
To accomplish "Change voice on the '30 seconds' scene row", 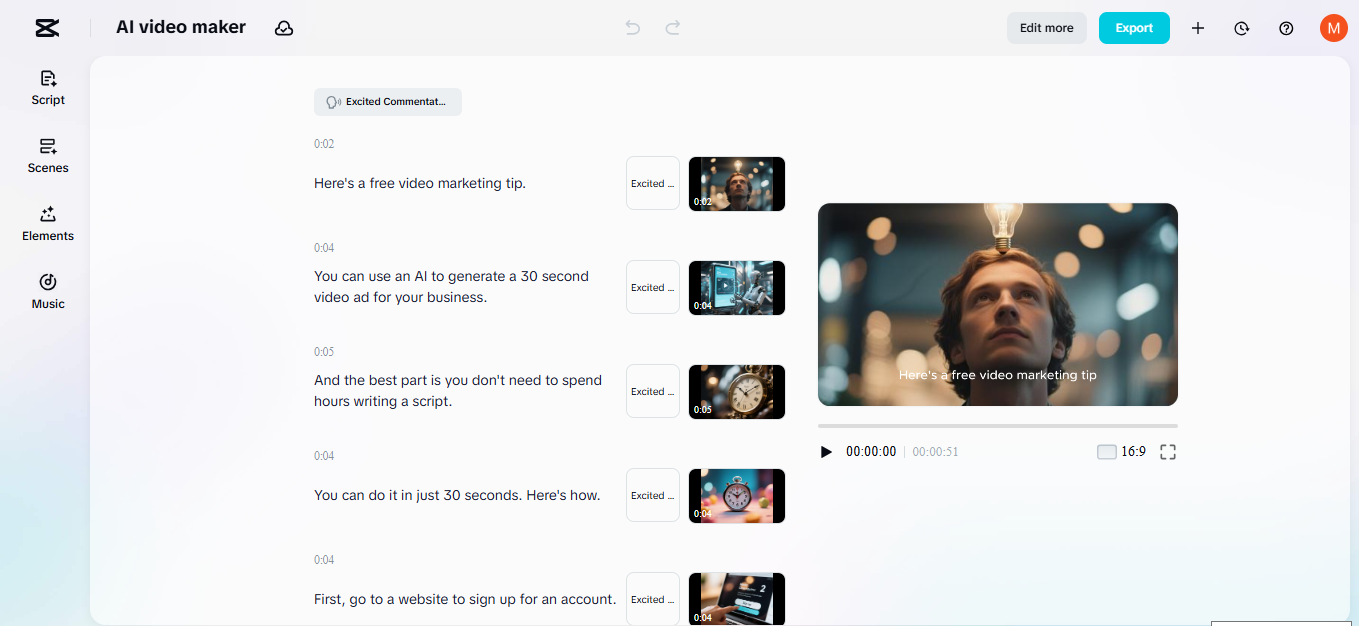I will pyautogui.click(x=652, y=495).
